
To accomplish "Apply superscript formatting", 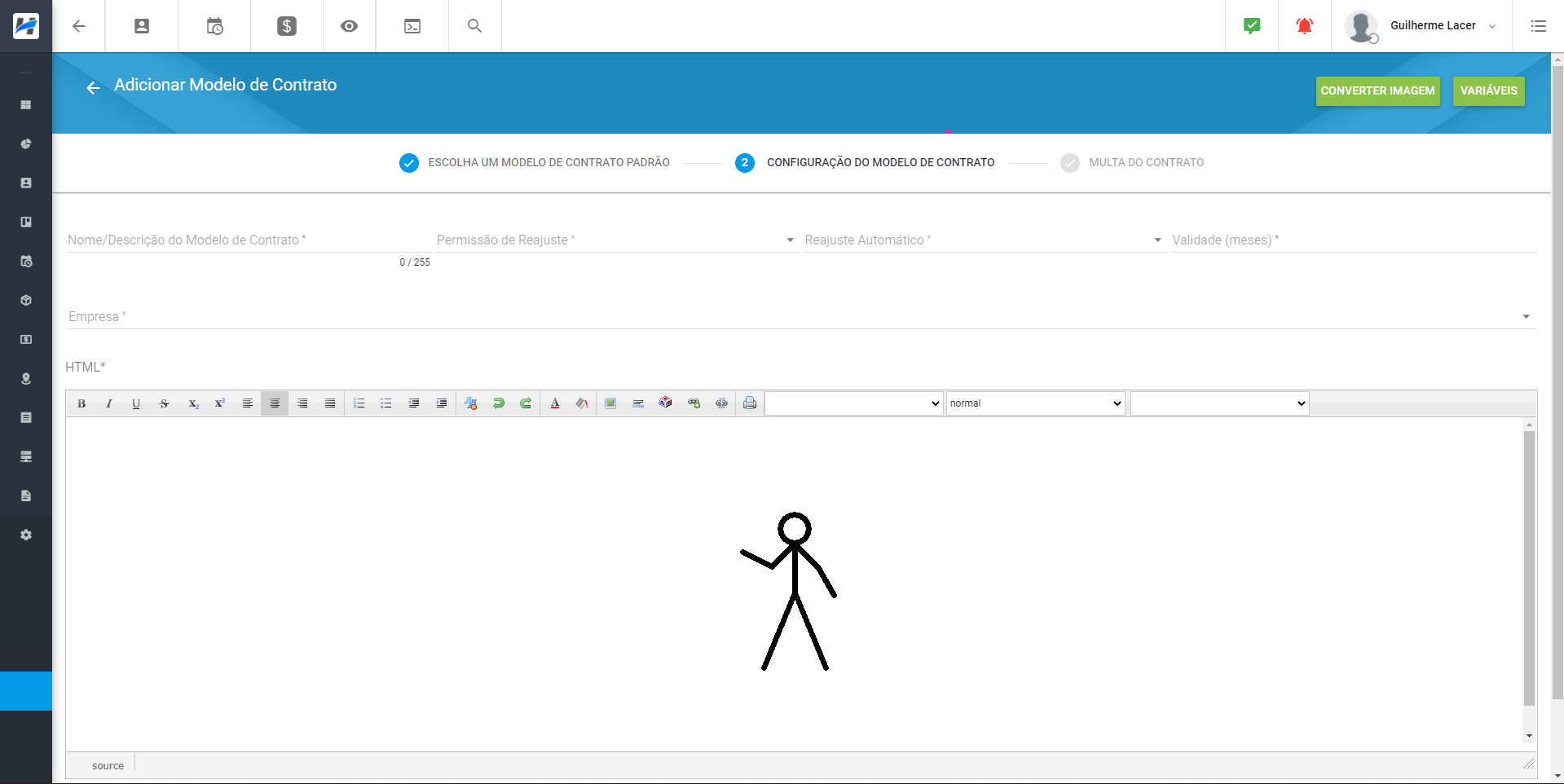I will (x=220, y=403).
